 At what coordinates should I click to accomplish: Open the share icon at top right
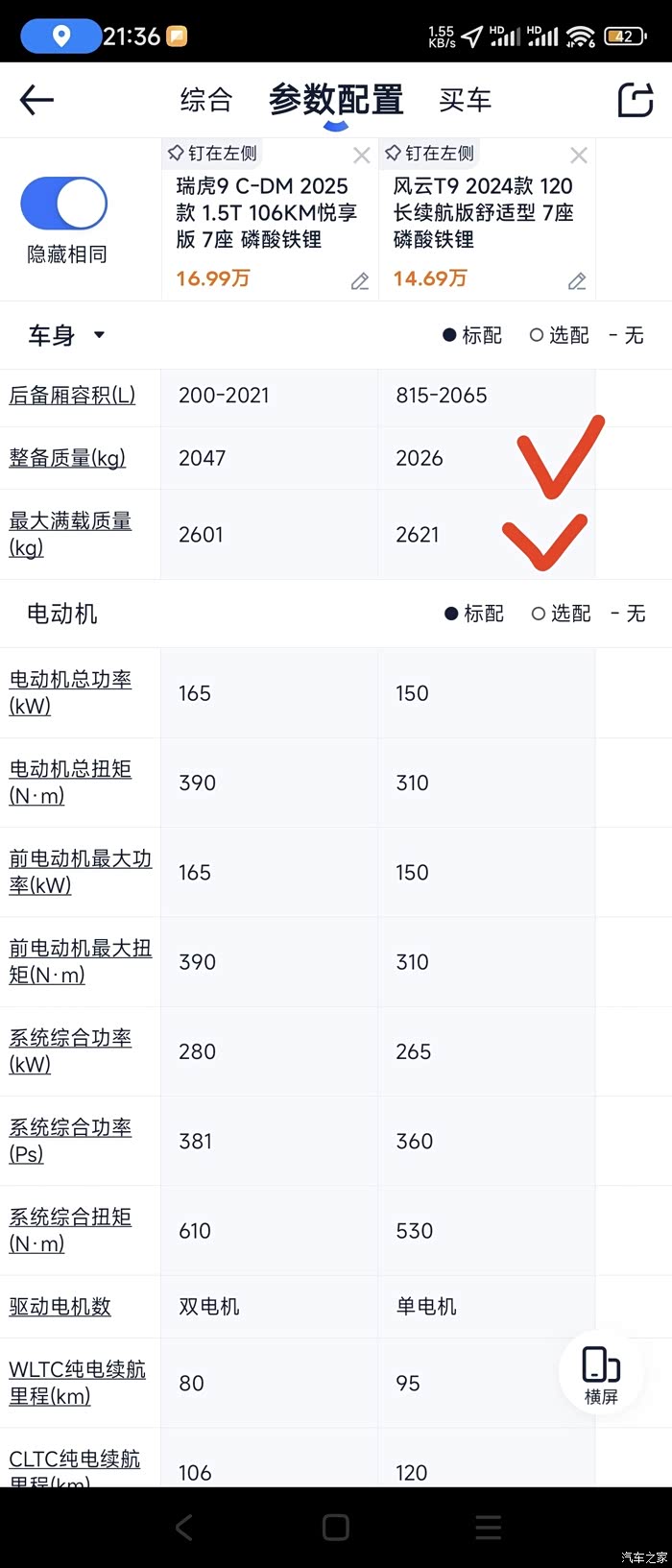[x=635, y=99]
